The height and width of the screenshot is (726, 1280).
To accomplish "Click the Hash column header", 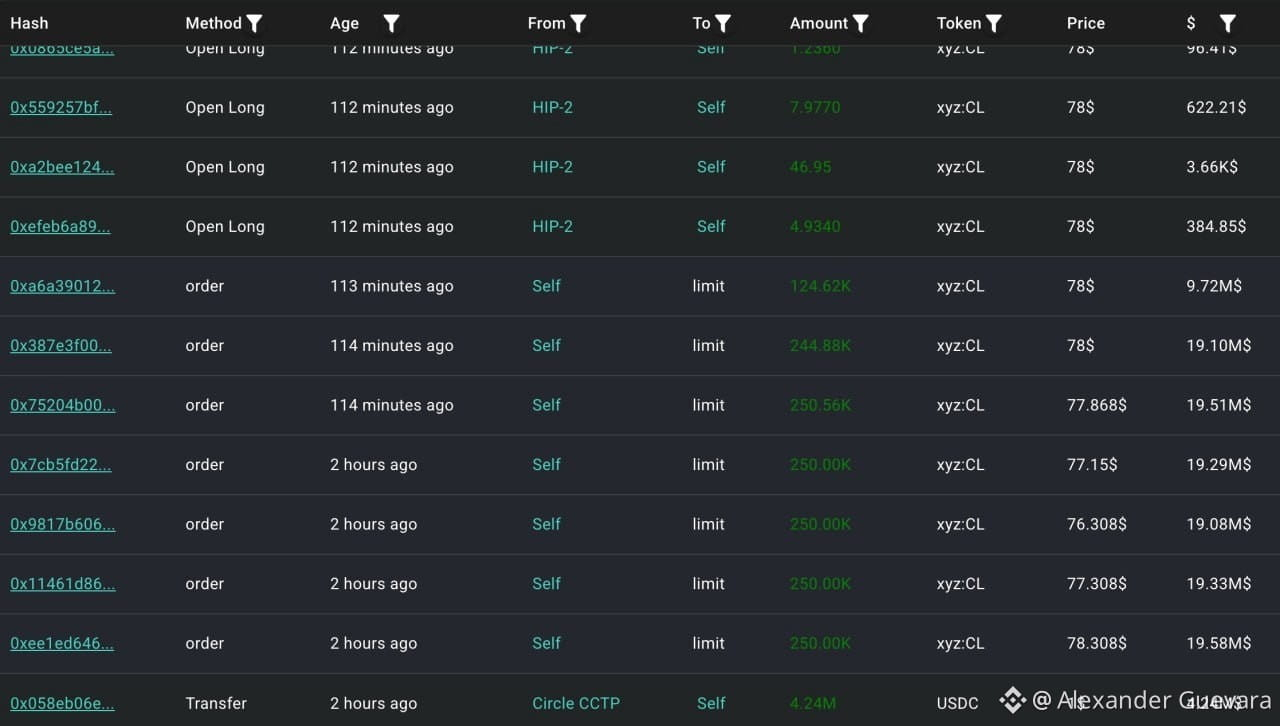I will click(29, 23).
